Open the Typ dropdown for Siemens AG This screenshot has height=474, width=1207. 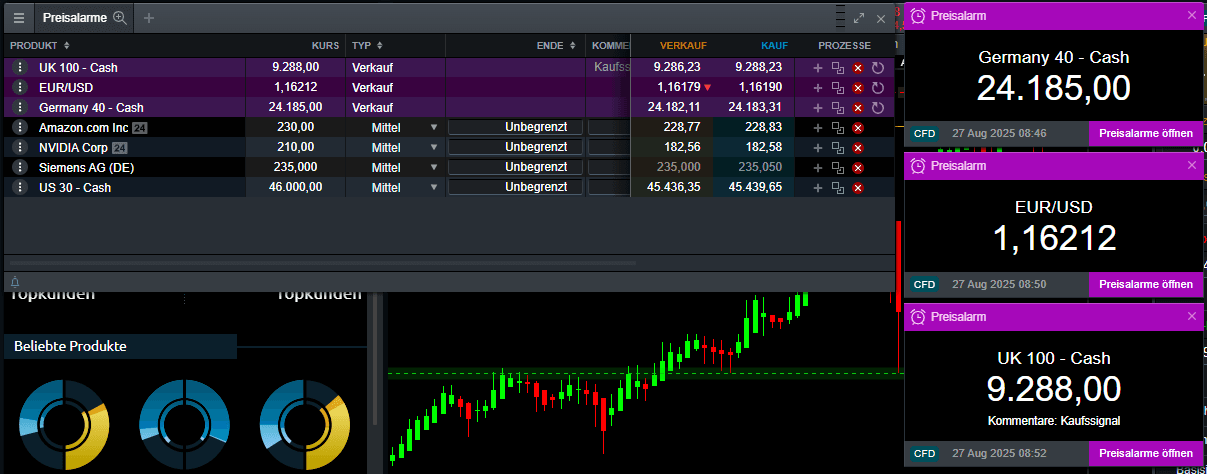(433, 167)
